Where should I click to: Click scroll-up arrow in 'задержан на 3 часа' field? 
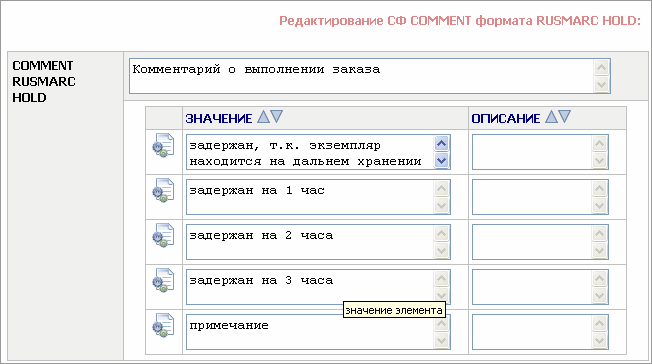click(442, 279)
